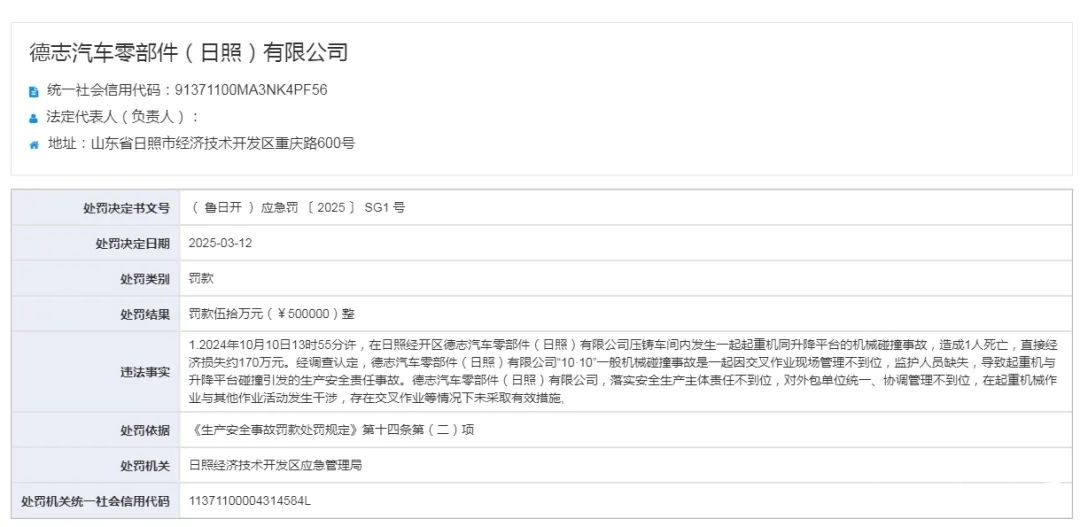
Task: Select basis 《生产安全事故罚款处罚规定》第十四条第（二）项
Action: [x=332, y=430]
